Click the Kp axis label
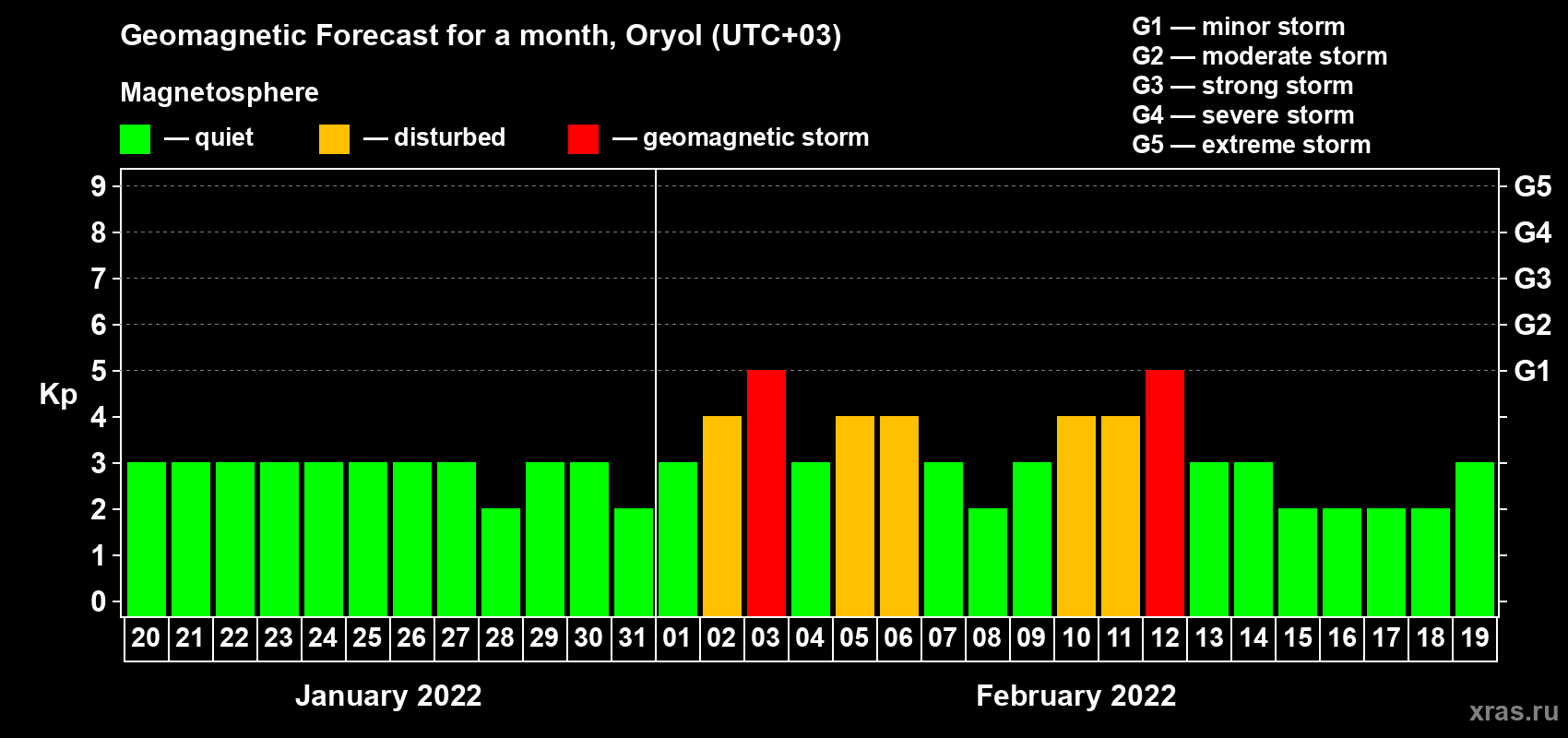The width and height of the screenshot is (1568, 738). (x=58, y=394)
